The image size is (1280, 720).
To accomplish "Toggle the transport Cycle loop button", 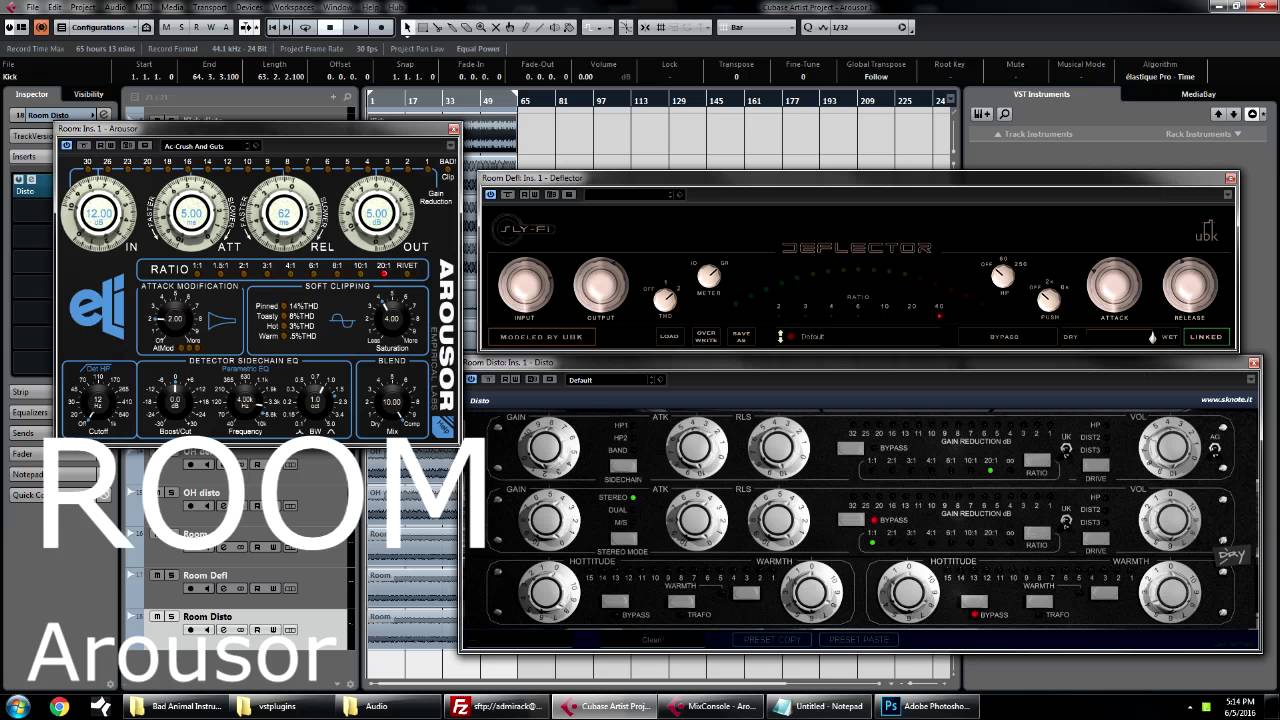I will (x=306, y=27).
